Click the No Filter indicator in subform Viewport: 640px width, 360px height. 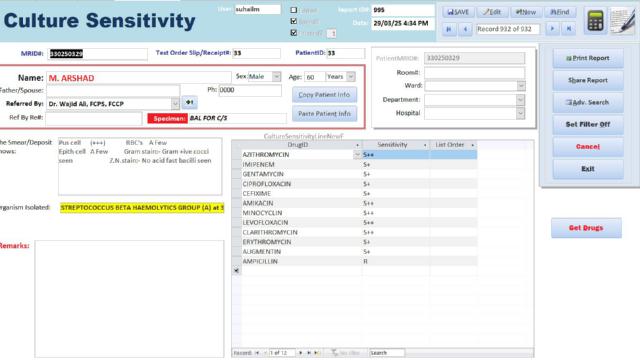pyautogui.click(x=345, y=353)
